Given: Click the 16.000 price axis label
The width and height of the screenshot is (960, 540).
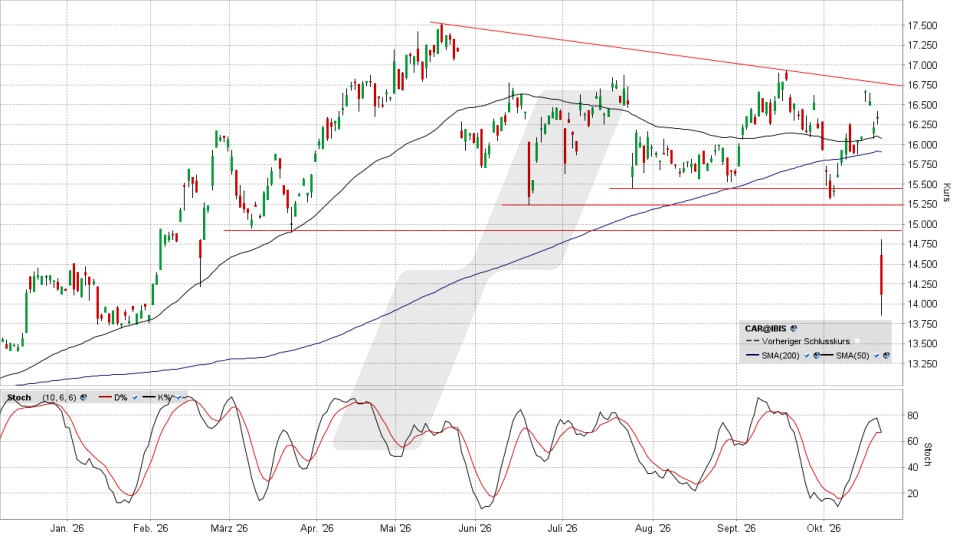Looking at the screenshot, I should coord(922,145).
